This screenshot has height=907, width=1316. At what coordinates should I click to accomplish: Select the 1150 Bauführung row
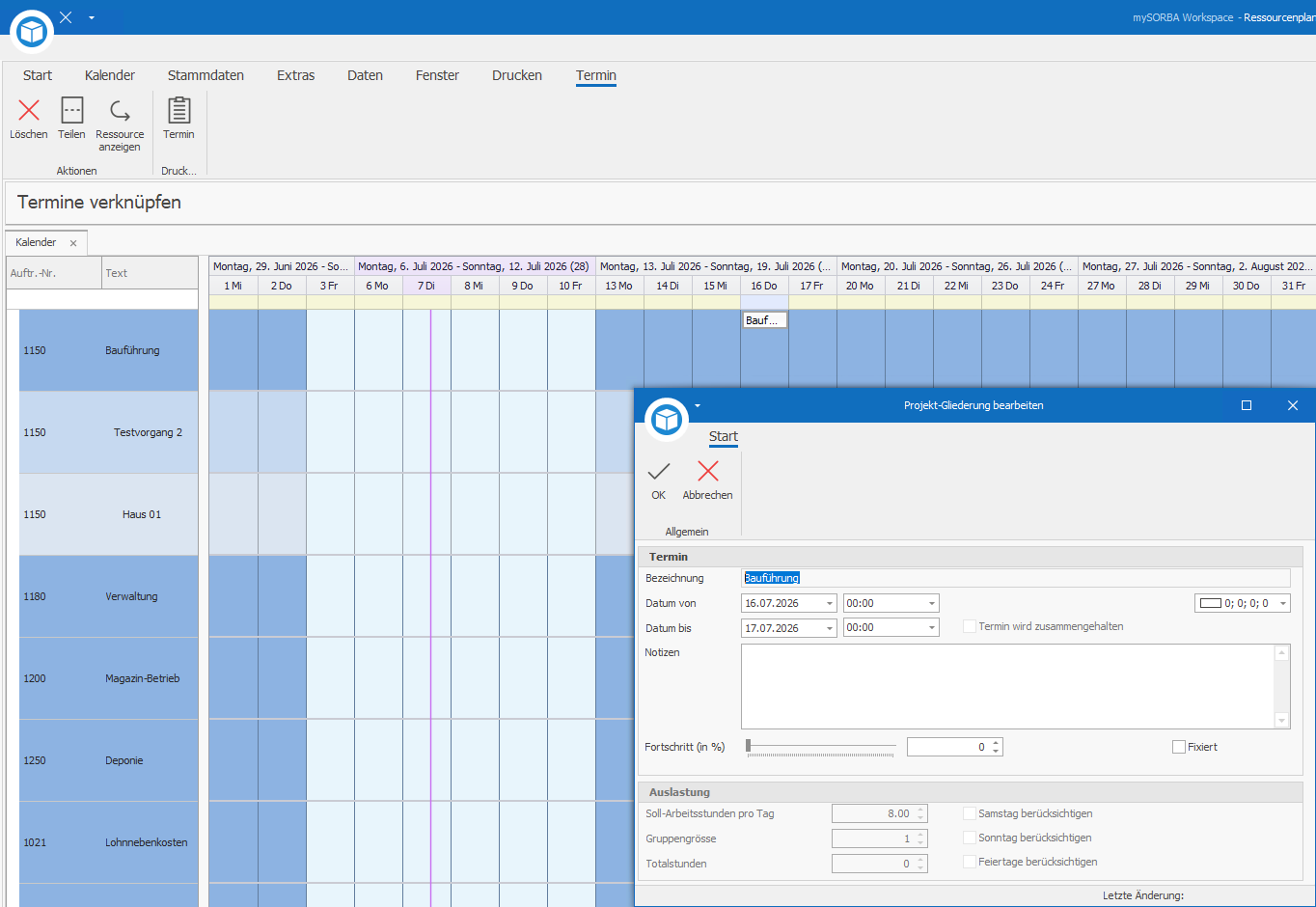[x=108, y=350]
